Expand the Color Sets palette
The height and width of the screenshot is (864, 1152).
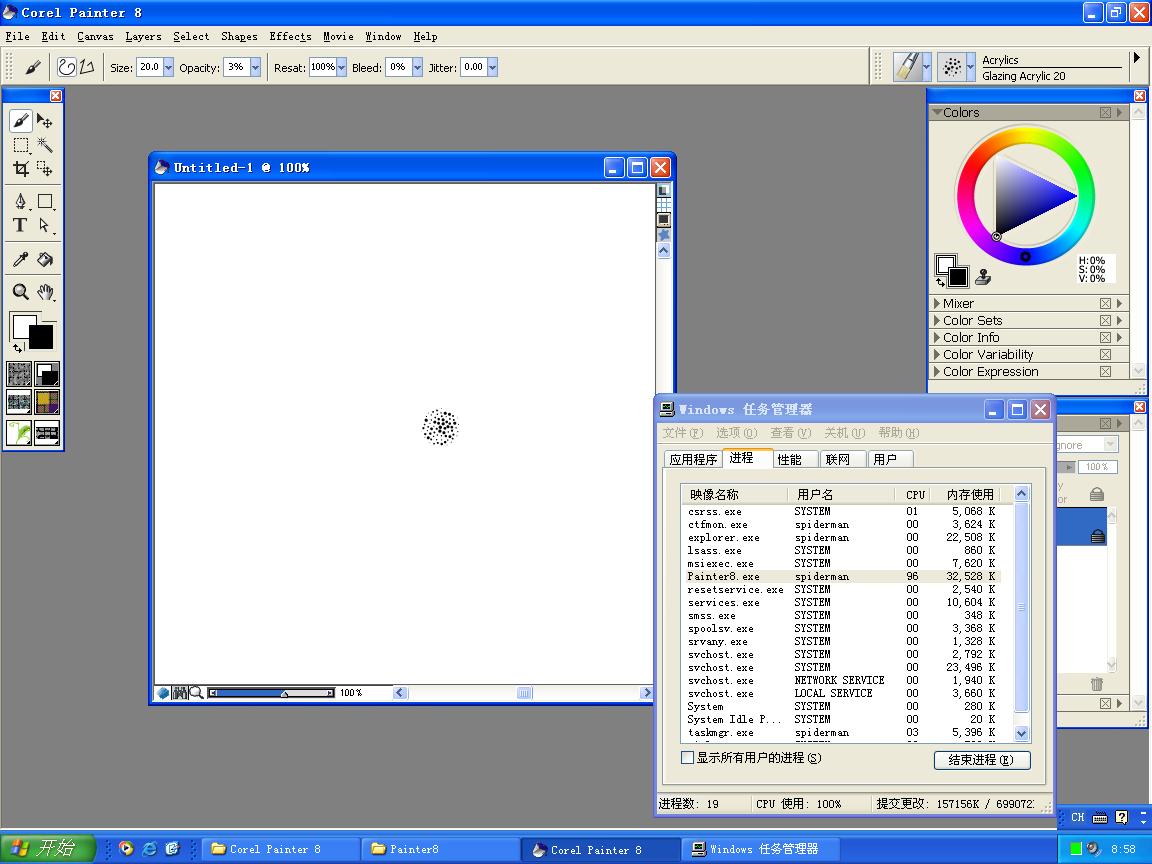click(x=937, y=320)
